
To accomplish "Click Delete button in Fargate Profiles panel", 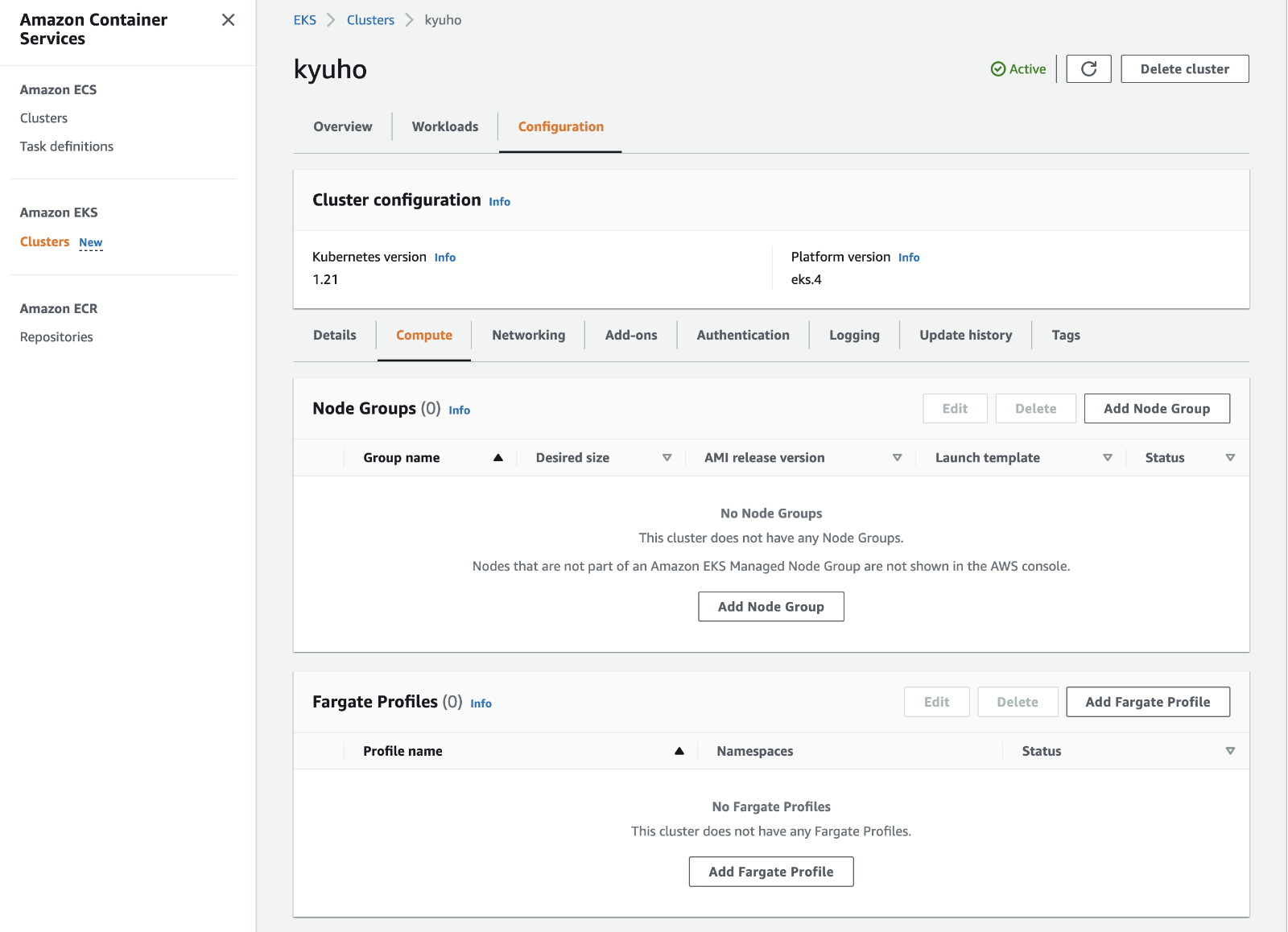I will (x=1018, y=702).
